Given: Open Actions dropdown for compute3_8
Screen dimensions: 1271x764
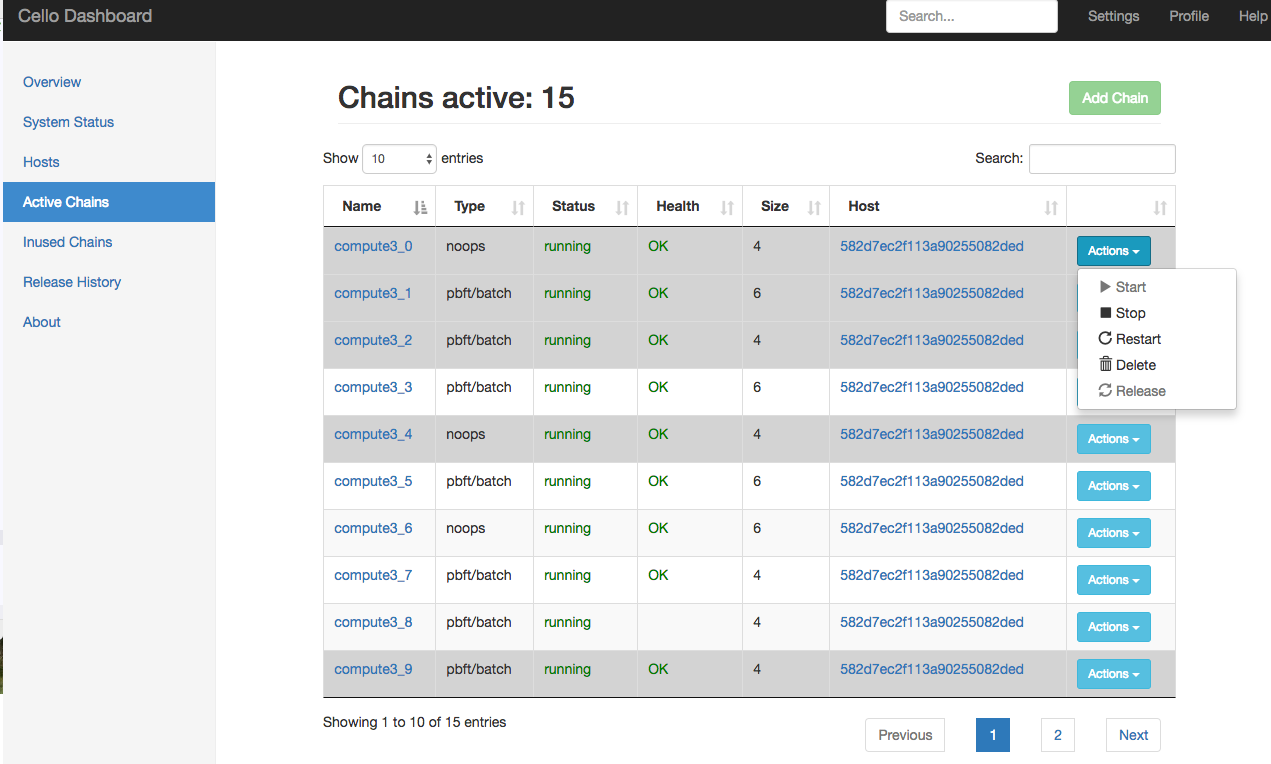Looking at the screenshot, I should (1114, 627).
